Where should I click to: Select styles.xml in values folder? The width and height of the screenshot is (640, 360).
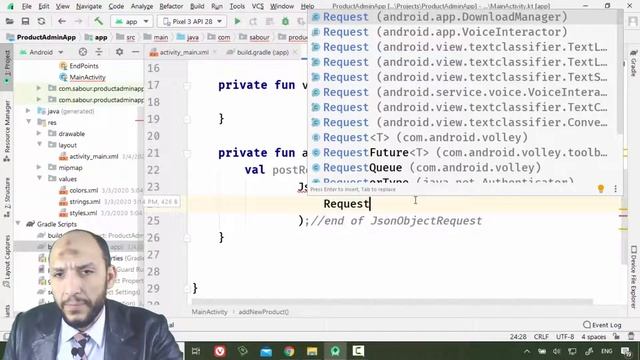pyautogui.click(x=83, y=213)
